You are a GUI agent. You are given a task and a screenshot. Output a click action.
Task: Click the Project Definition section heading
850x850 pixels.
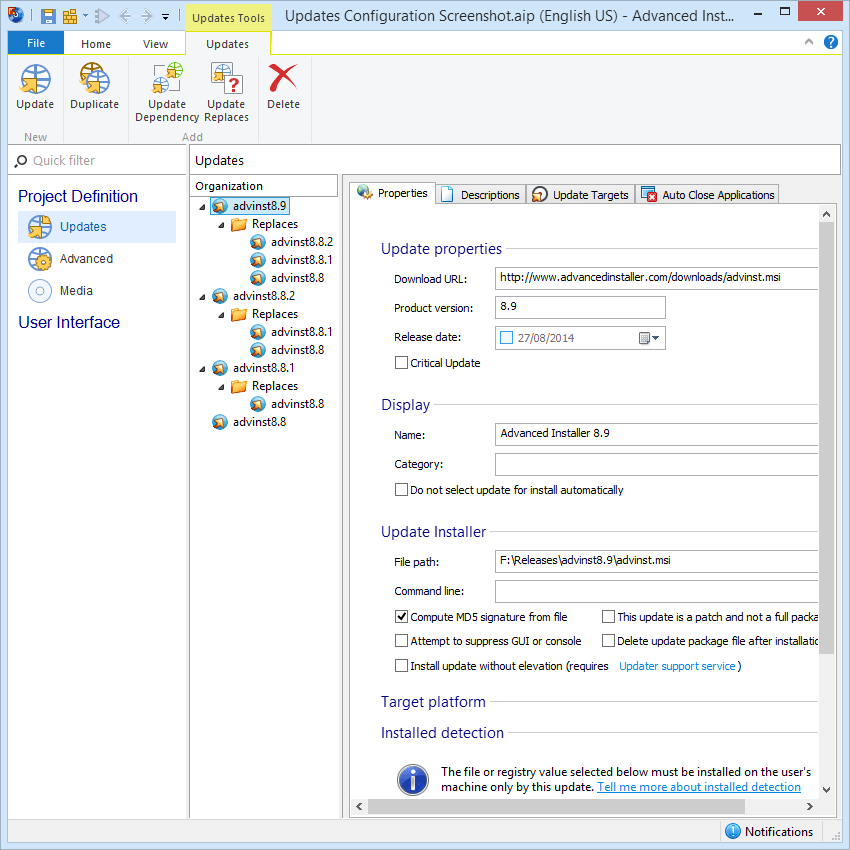tap(78, 196)
